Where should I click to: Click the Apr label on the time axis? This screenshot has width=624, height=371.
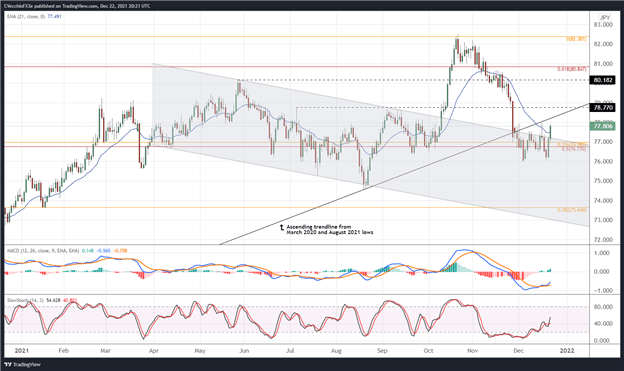point(153,351)
